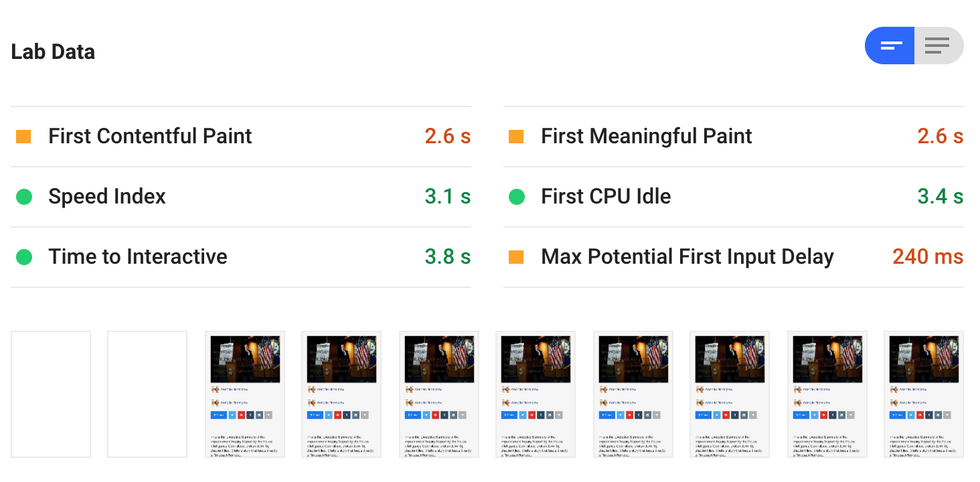Open the First Meaningful Paint metric details
This screenshot has height=482, width=980.
646,137
